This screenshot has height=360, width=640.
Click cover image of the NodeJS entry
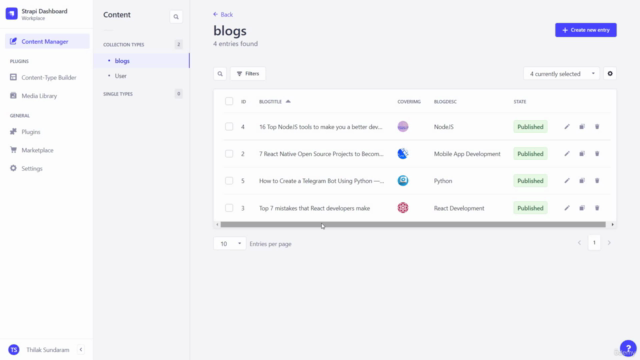(403, 127)
